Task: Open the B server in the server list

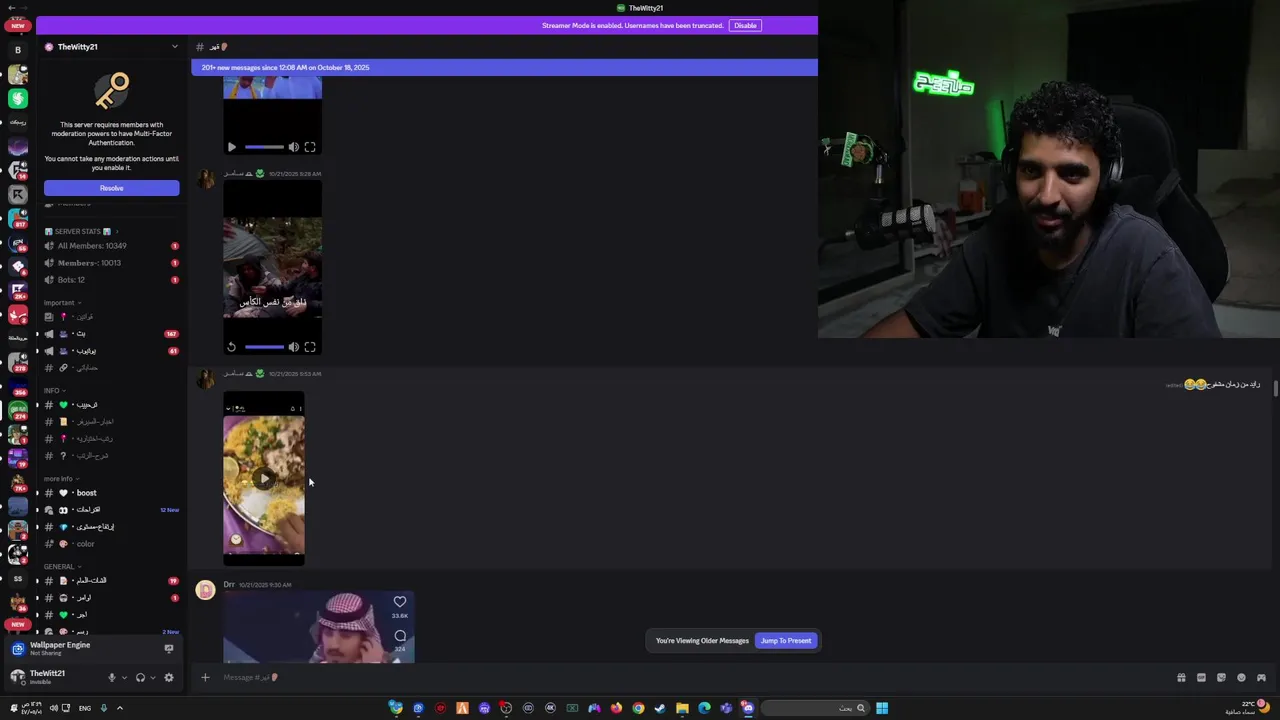Action: point(18,50)
